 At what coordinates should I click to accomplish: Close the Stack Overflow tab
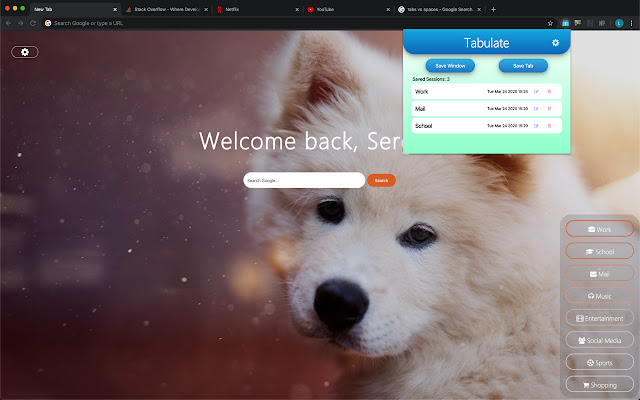tap(206, 9)
